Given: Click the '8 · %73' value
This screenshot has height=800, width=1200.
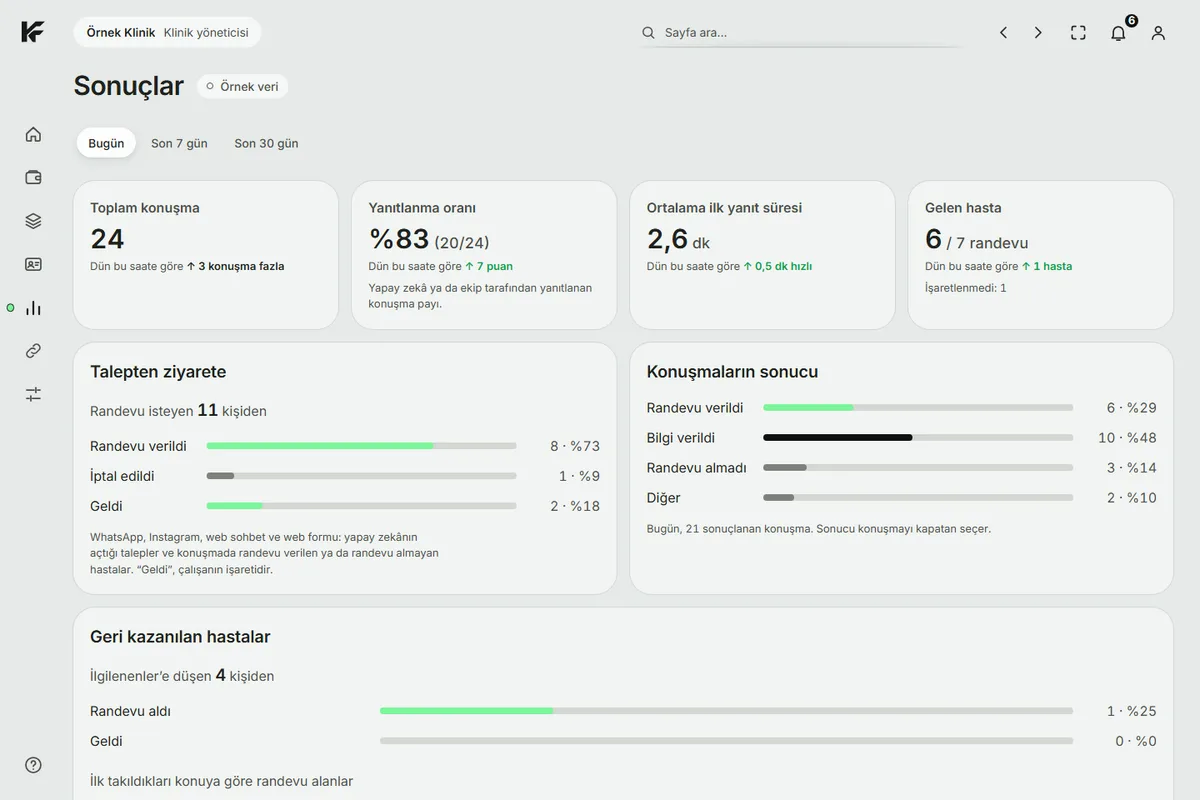Looking at the screenshot, I should point(575,446).
